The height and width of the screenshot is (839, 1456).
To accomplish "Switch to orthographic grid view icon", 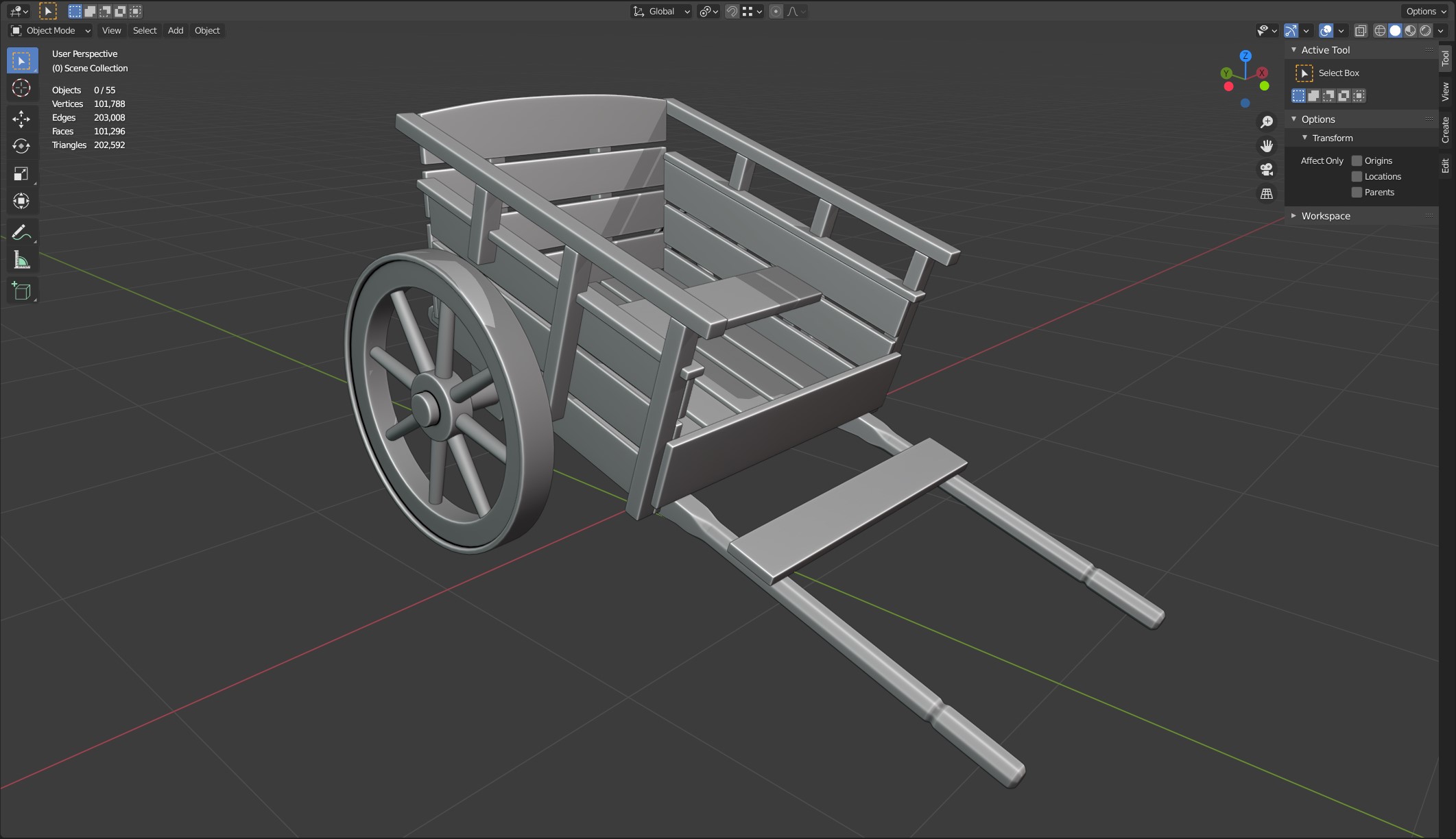I will pyautogui.click(x=1266, y=194).
